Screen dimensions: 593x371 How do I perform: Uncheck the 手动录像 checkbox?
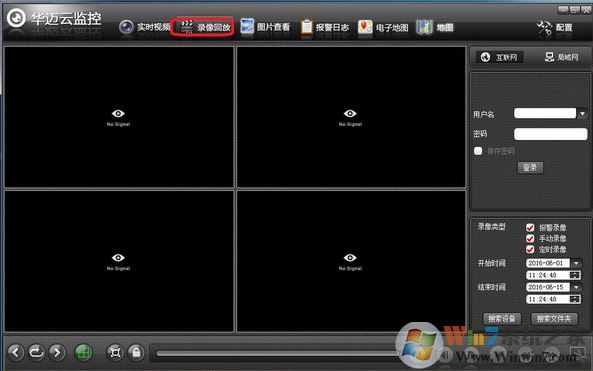(x=530, y=238)
